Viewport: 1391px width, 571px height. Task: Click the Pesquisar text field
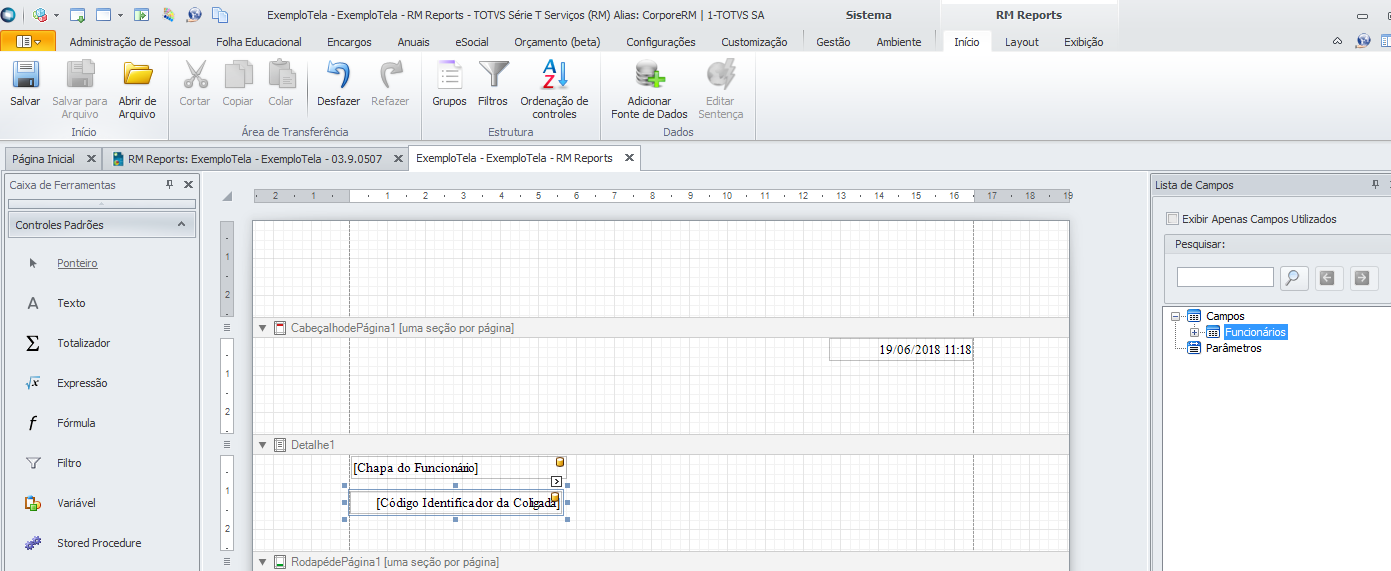[x=1225, y=277]
